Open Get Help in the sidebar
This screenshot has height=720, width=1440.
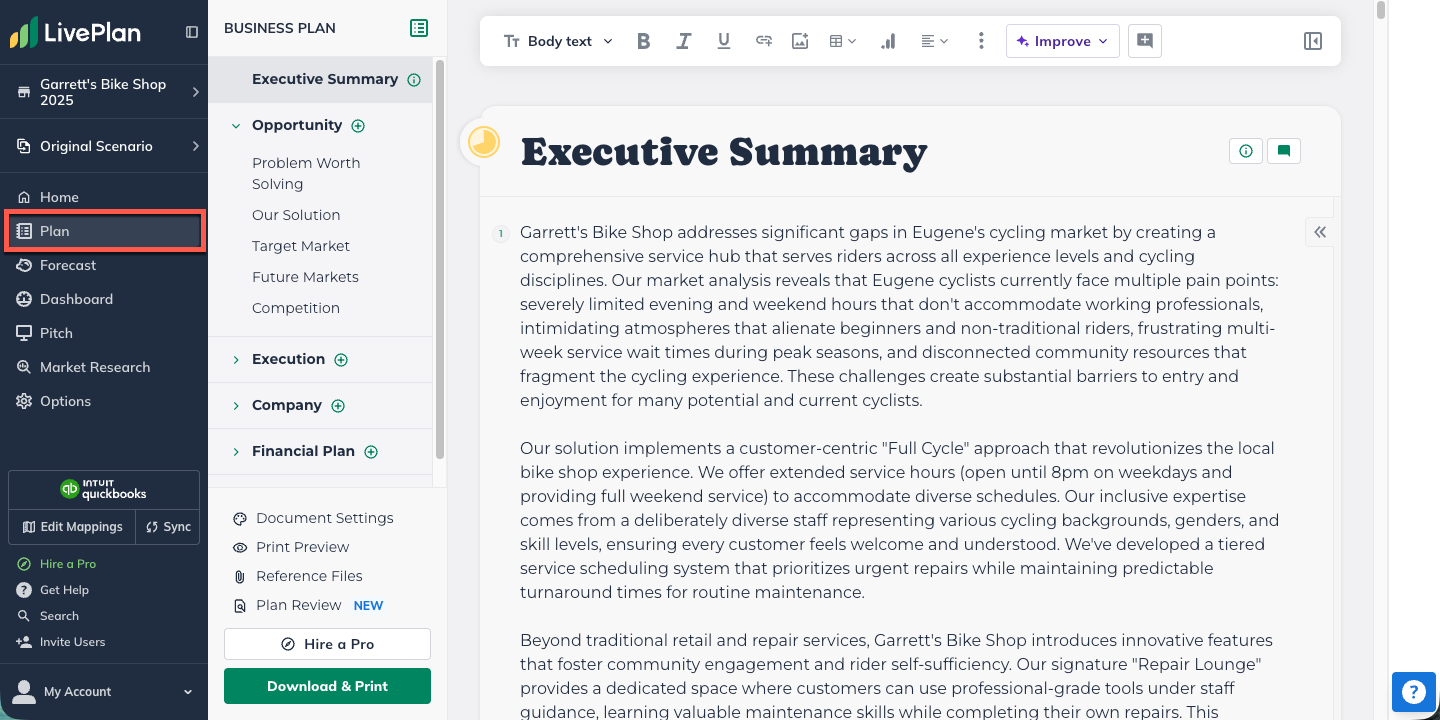point(53,590)
